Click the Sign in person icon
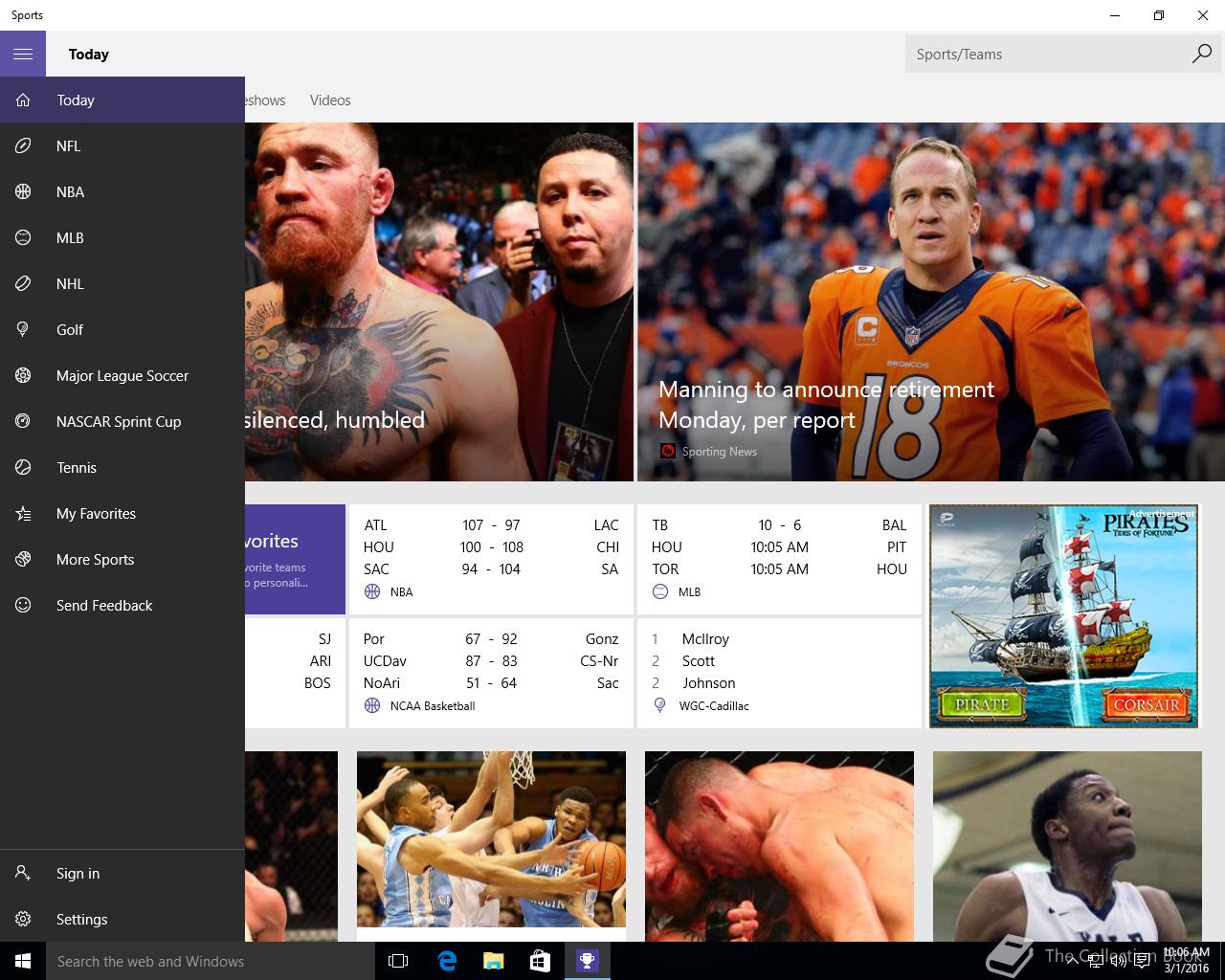 23,873
